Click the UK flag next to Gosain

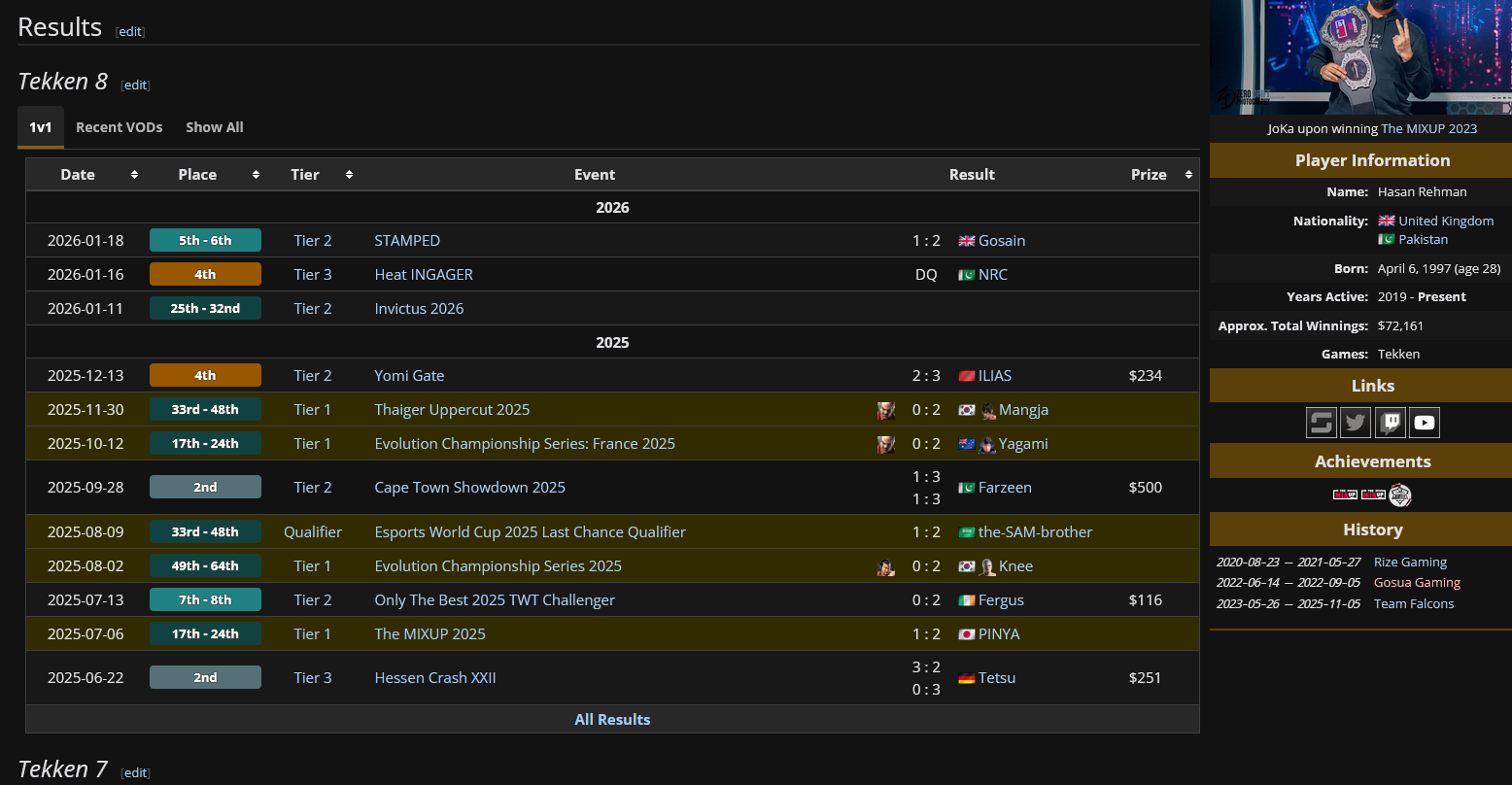pos(966,241)
